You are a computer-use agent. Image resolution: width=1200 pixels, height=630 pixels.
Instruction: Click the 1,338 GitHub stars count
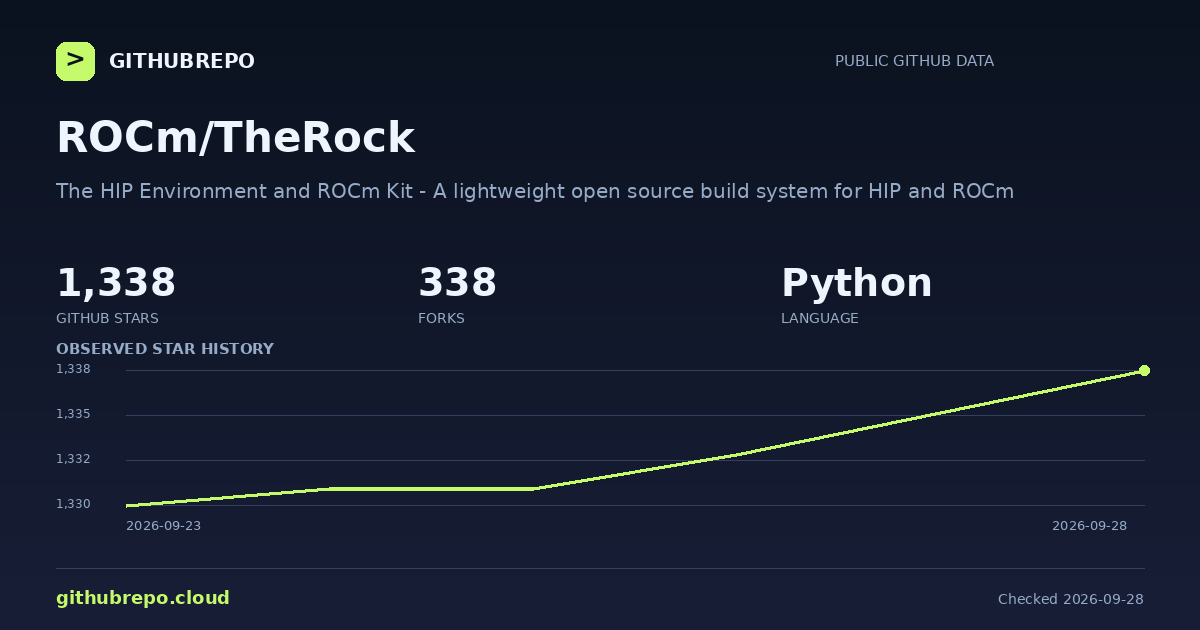pos(116,283)
